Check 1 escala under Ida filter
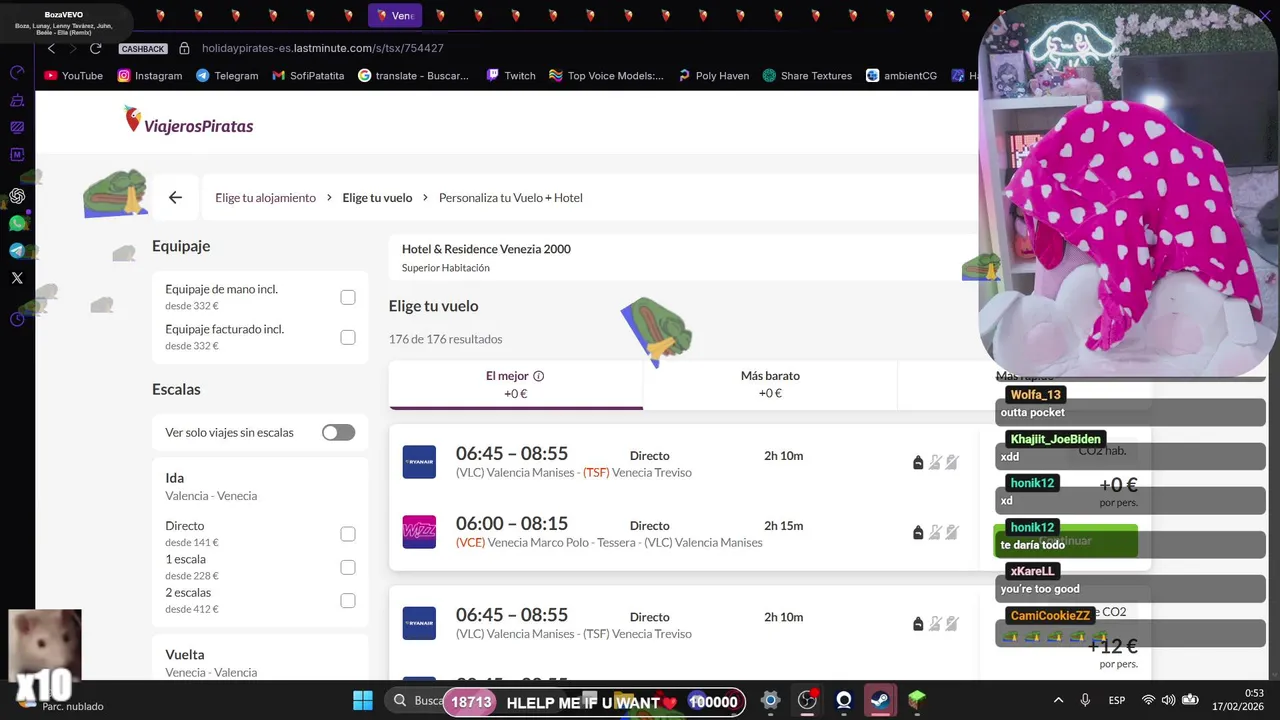 pyautogui.click(x=348, y=567)
